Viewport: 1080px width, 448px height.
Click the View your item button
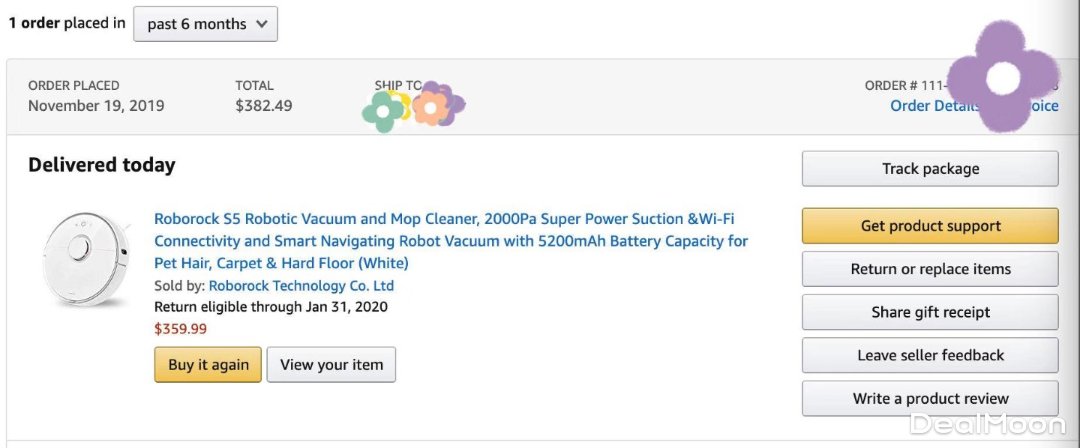coord(331,365)
